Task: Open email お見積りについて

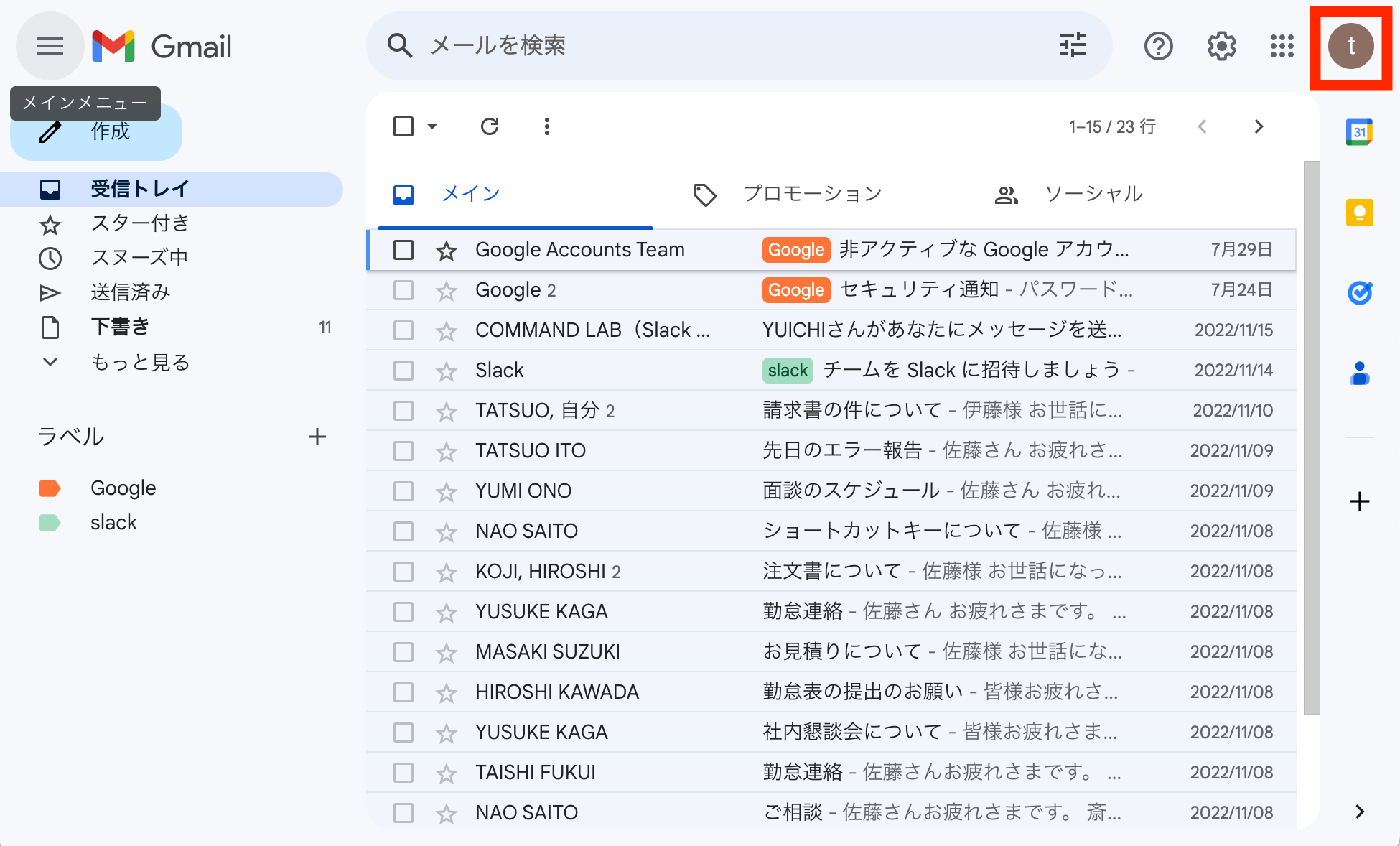Action: click(831, 652)
